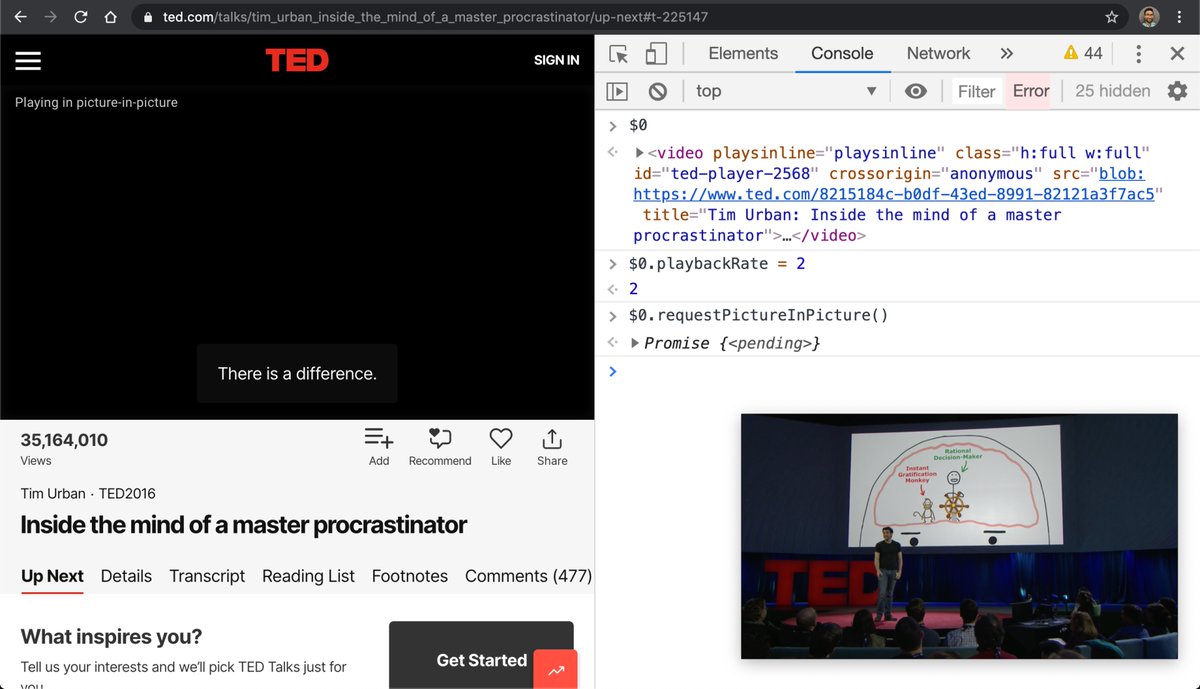1200x689 pixels.
Task: Switch to the Details tab
Action: pyautogui.click(x=126, y=576)
